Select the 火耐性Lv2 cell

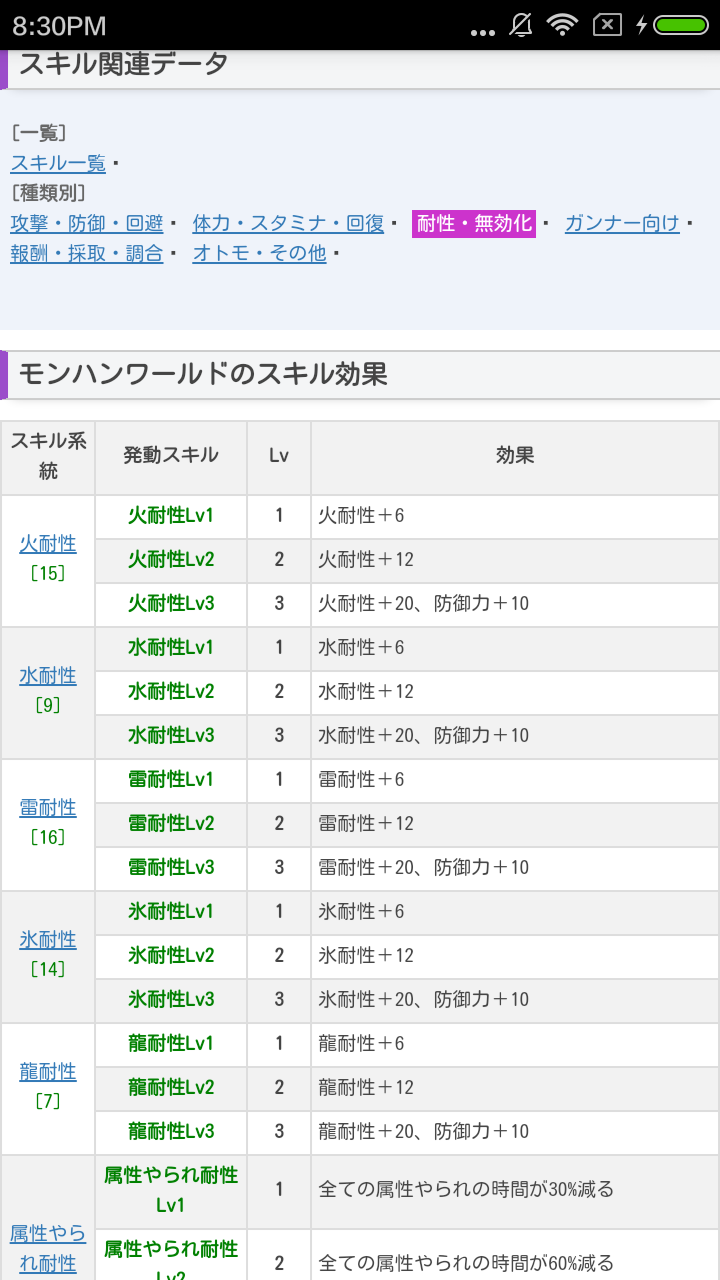coord(171,560)
